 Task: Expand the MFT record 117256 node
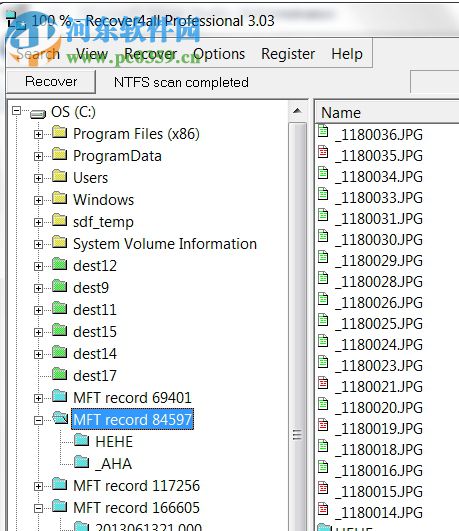[x=38, y=487]
